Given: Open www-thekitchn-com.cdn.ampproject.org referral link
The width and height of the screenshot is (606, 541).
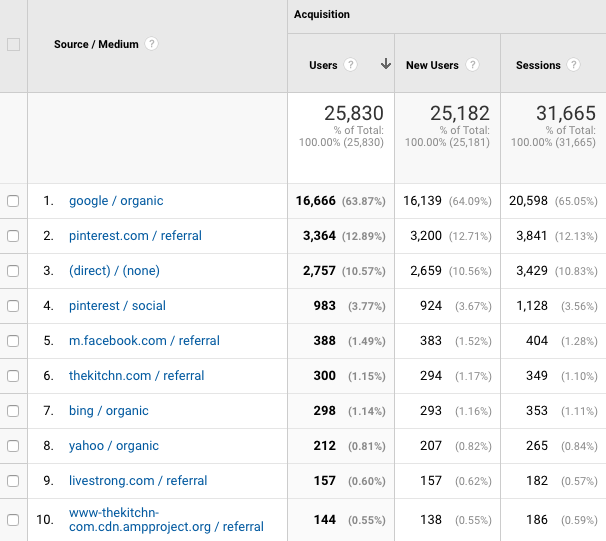Looking at the screenshot, I should 166,520.
